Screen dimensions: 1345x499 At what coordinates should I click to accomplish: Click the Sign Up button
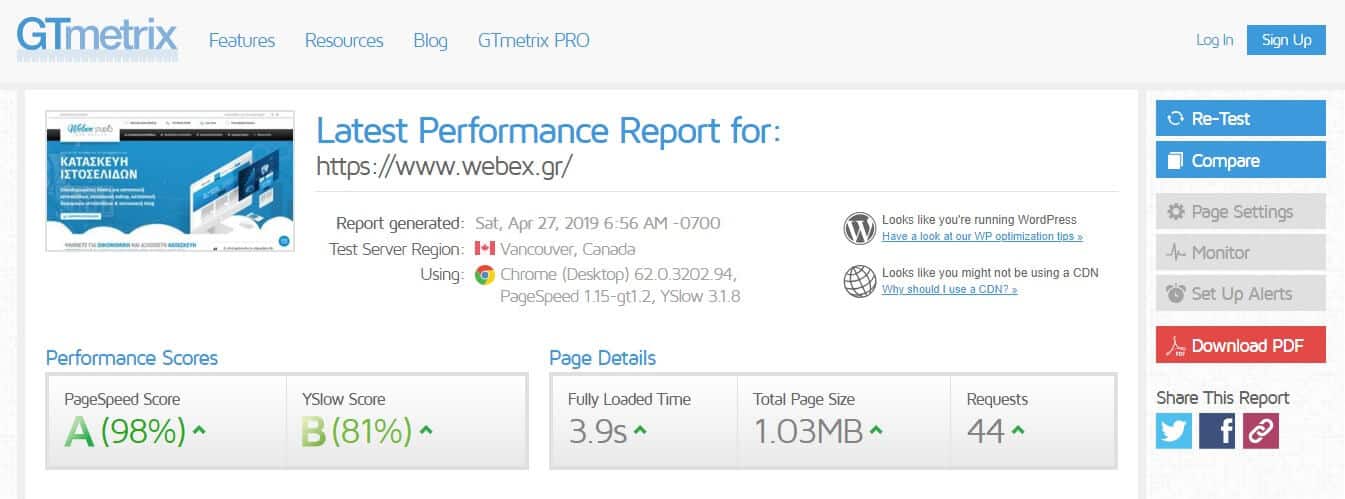pyautogui.click(x=1286, y=40)
